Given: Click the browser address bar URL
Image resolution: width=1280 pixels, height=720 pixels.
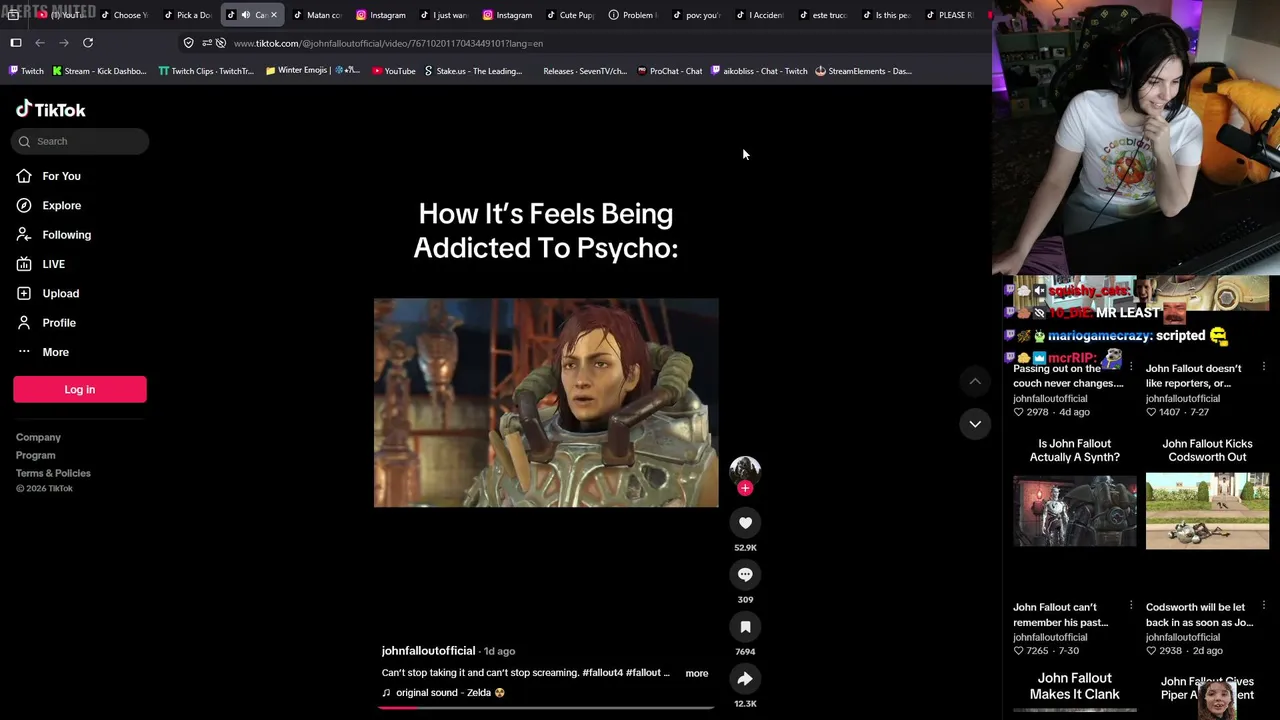Looking at the screenshot, I should coord(388,43).
